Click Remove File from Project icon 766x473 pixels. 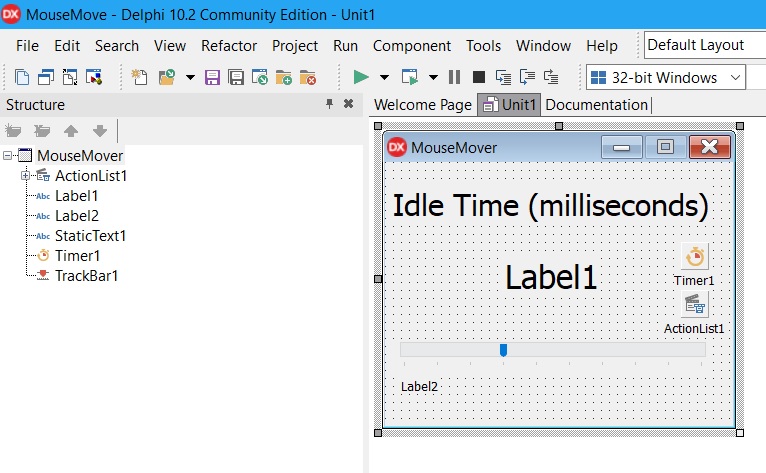click(308, 77)
